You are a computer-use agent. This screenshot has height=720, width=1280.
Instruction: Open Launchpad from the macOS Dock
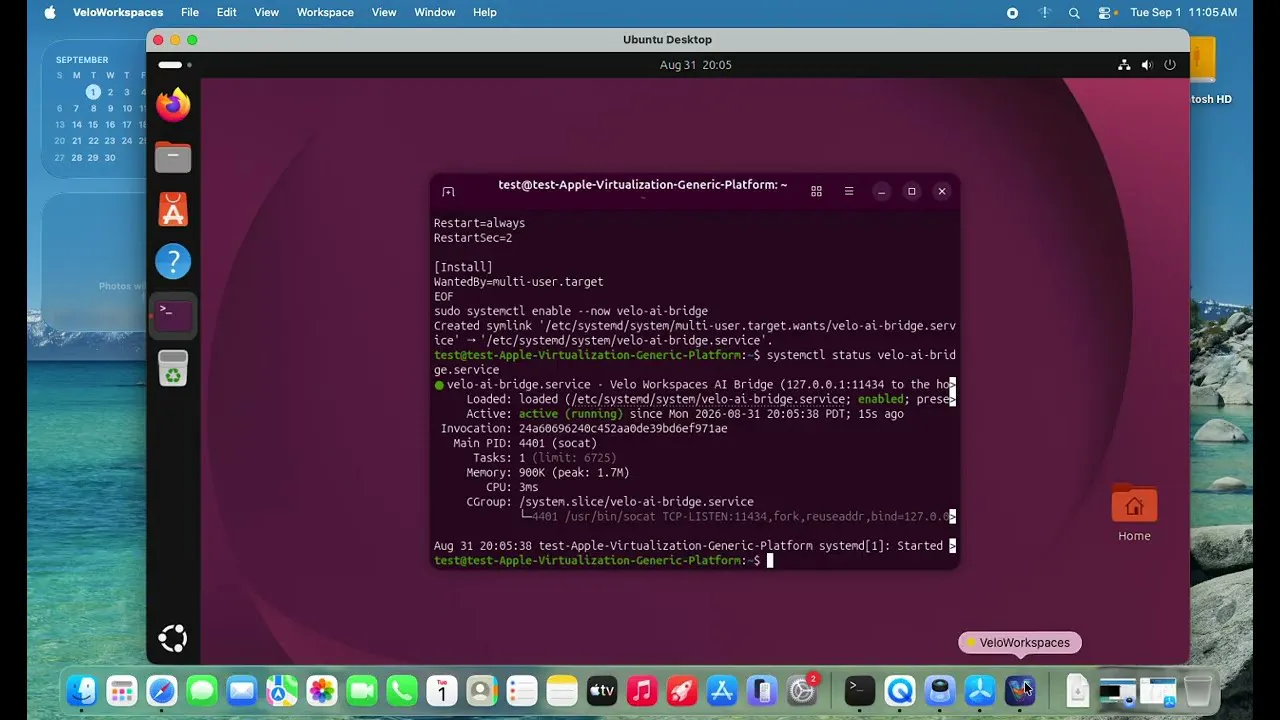click(x=122, y=690)
